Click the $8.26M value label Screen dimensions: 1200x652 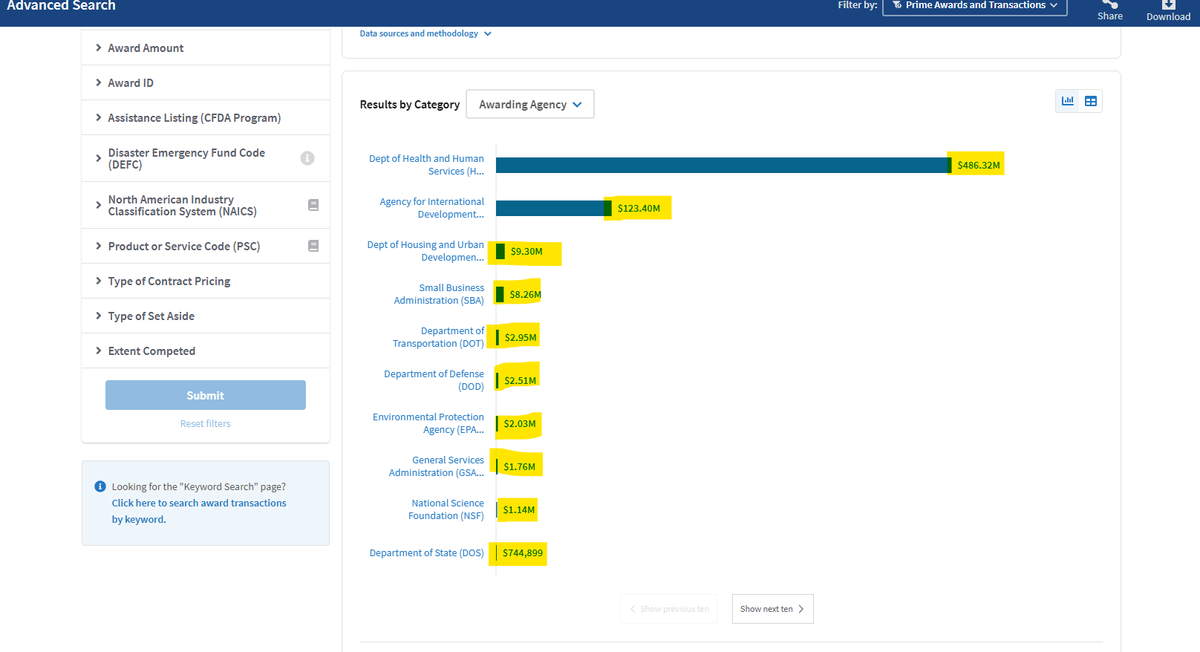[525, 294]
